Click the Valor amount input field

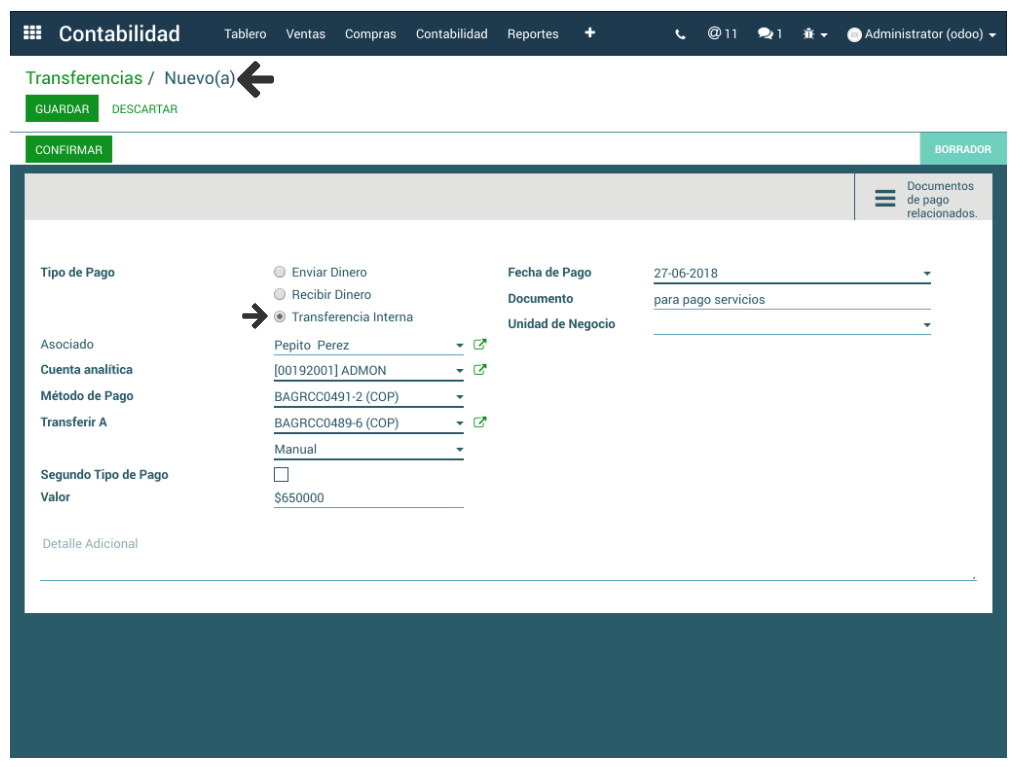pos(368,498)
